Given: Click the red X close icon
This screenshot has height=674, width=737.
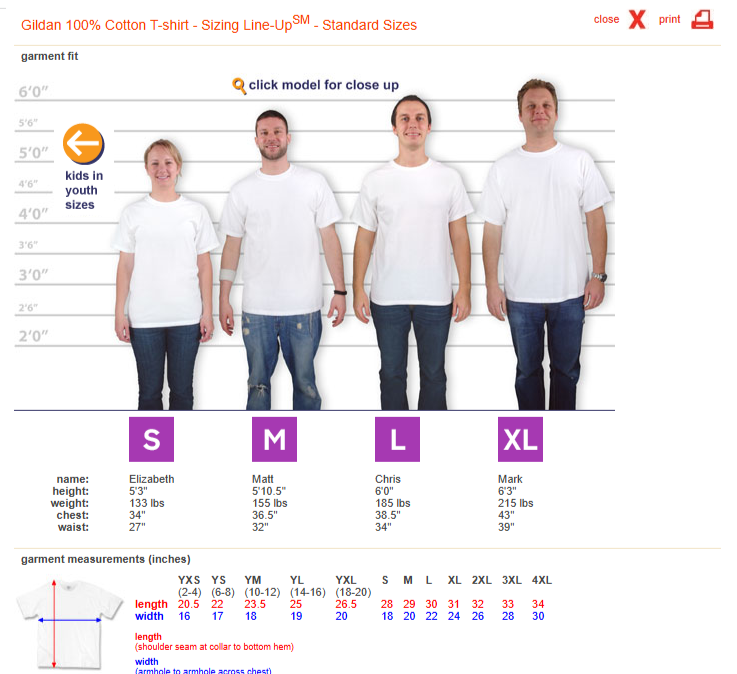Looking at the screenshot, I should pyautogui.click(x=637, y=19).
